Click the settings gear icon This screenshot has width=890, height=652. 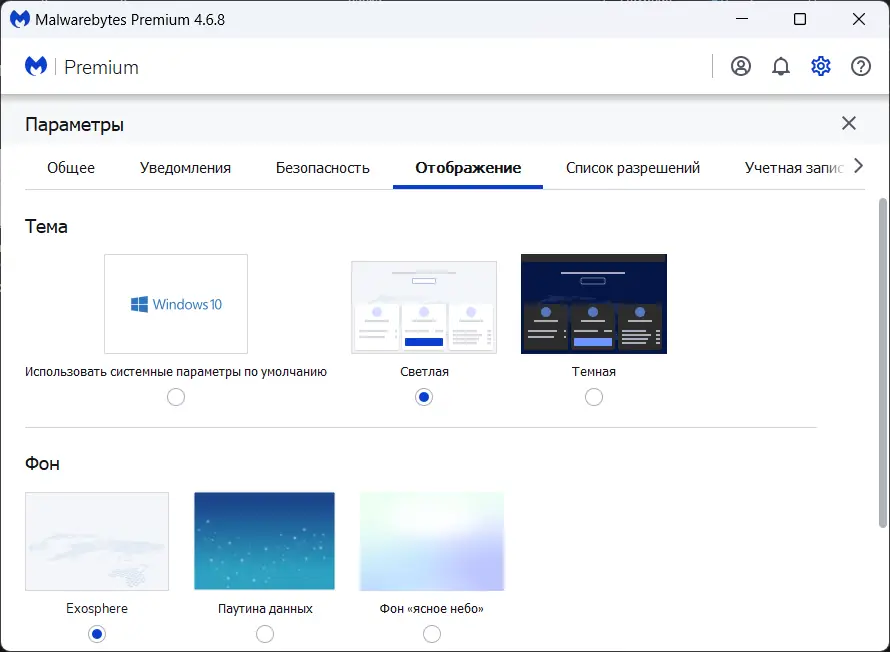tap(821, 66)
